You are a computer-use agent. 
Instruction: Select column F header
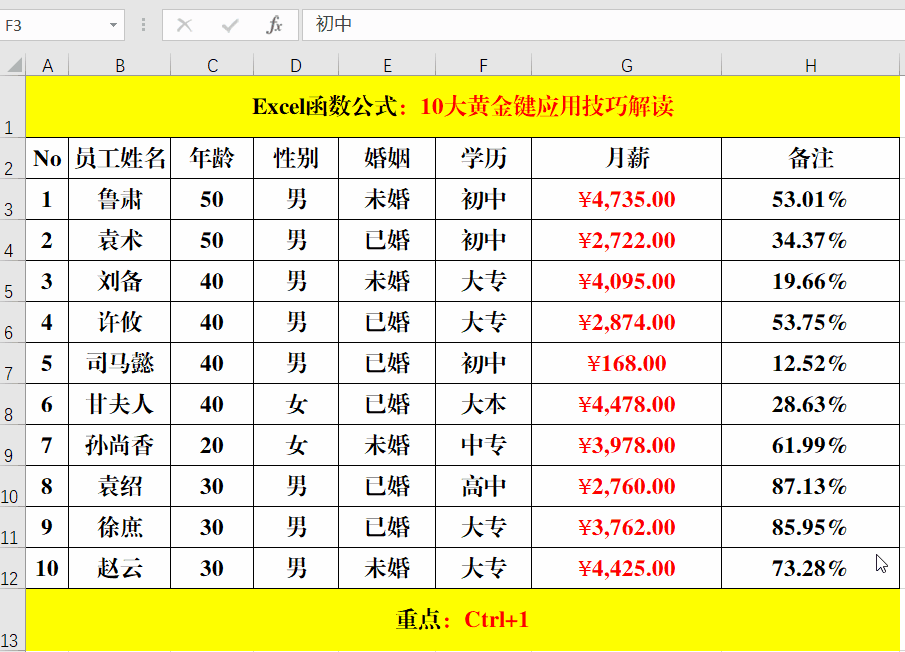pos(483,65)
